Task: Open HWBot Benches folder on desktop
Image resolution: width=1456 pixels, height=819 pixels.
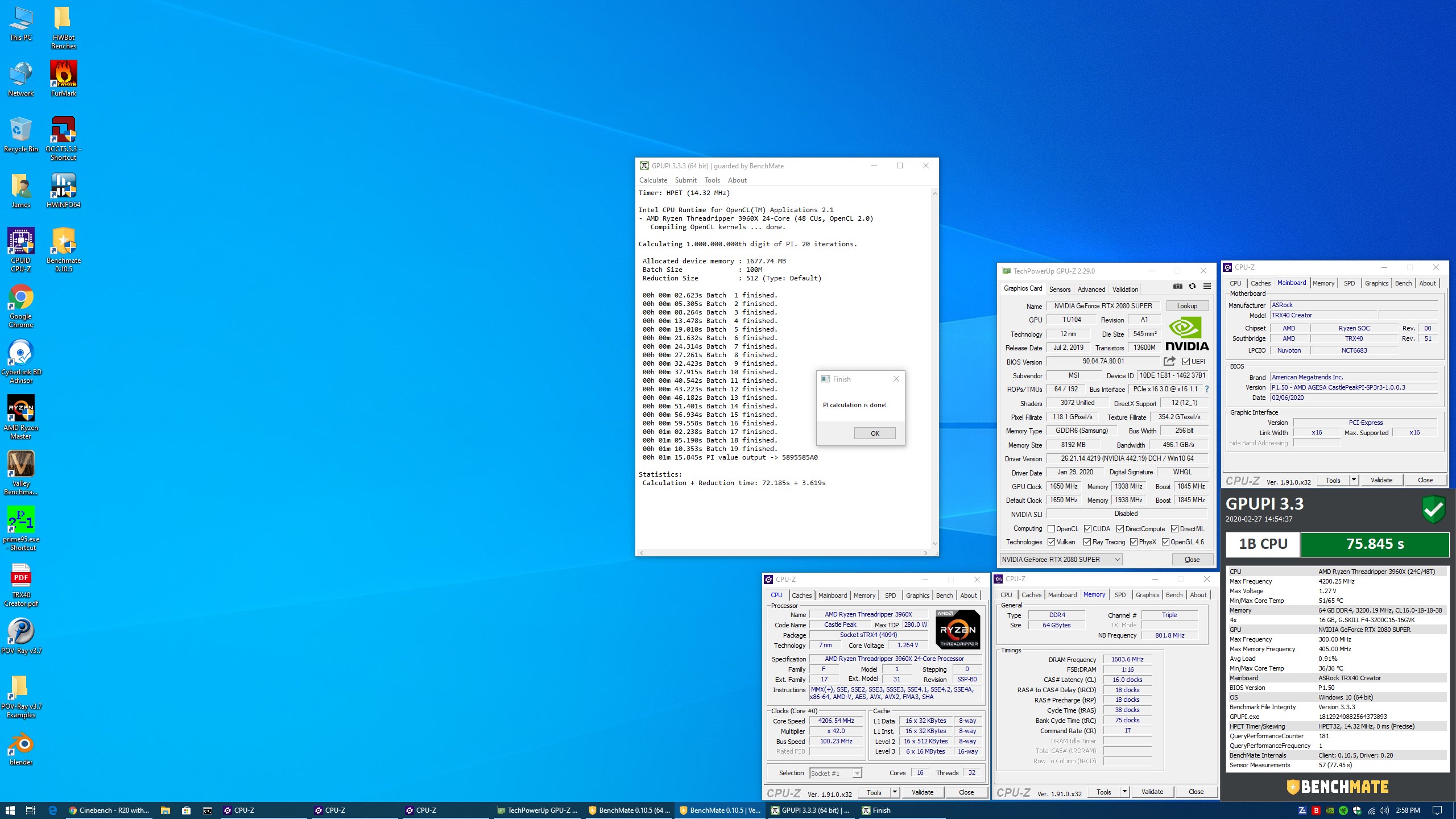Action: [x=63, y=27]
